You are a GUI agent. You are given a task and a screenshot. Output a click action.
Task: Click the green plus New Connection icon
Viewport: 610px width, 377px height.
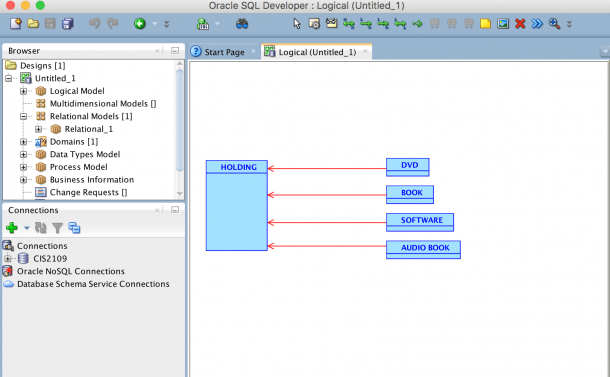(12, 228)
